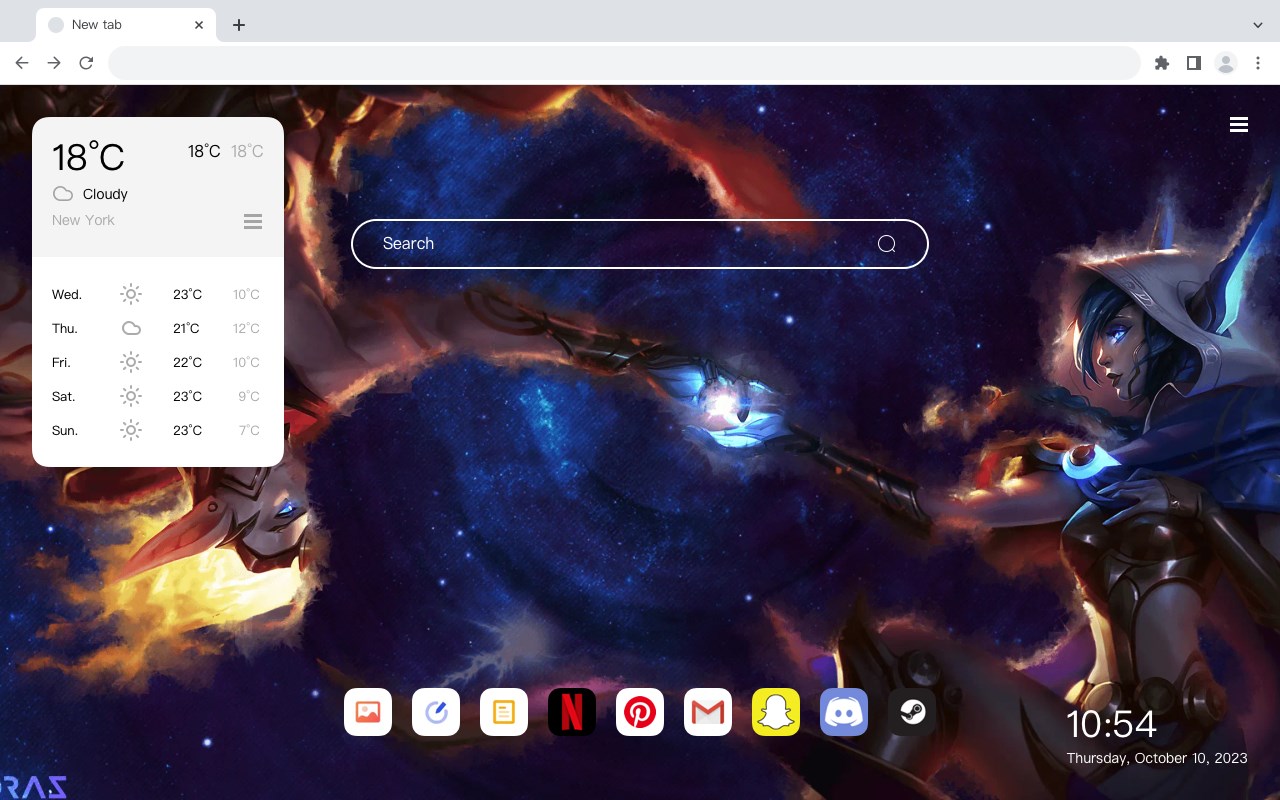Screen dimensions: 1280x800
Task: Click the 18°C current temperature
Action: pyautogui.click(x=88, y=158)
